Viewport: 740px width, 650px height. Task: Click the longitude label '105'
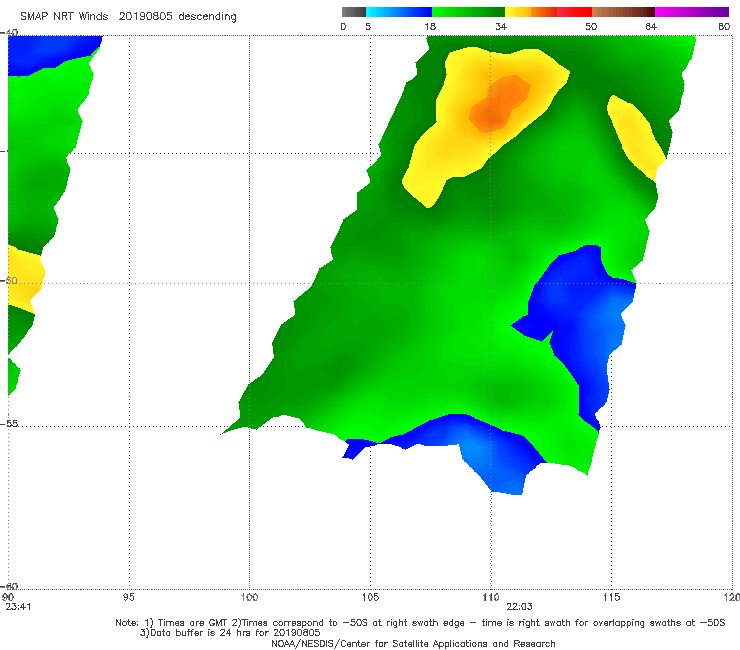pyautogui.click(x=370, y=597)
